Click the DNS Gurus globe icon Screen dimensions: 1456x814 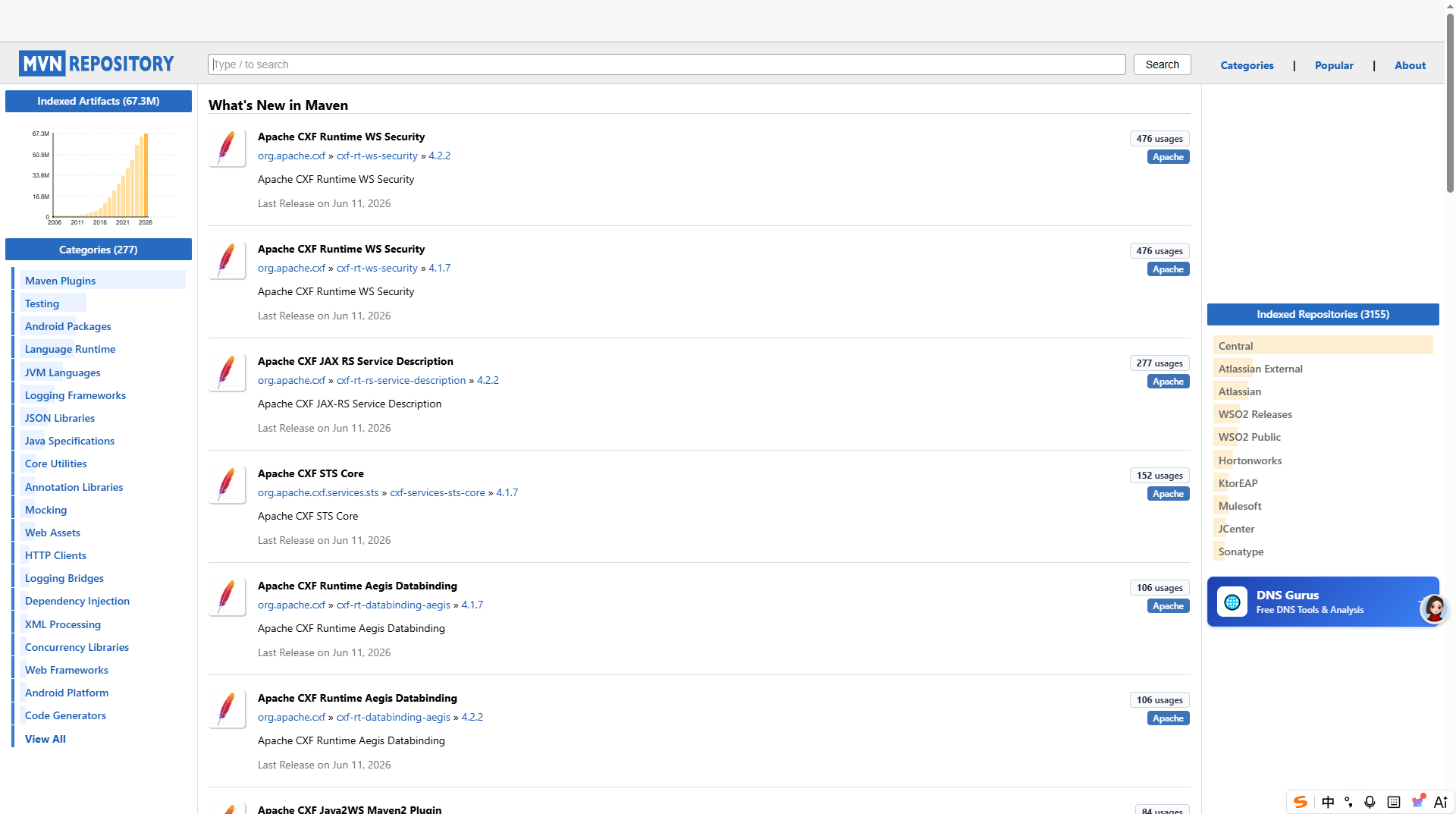pos(1232,602)
